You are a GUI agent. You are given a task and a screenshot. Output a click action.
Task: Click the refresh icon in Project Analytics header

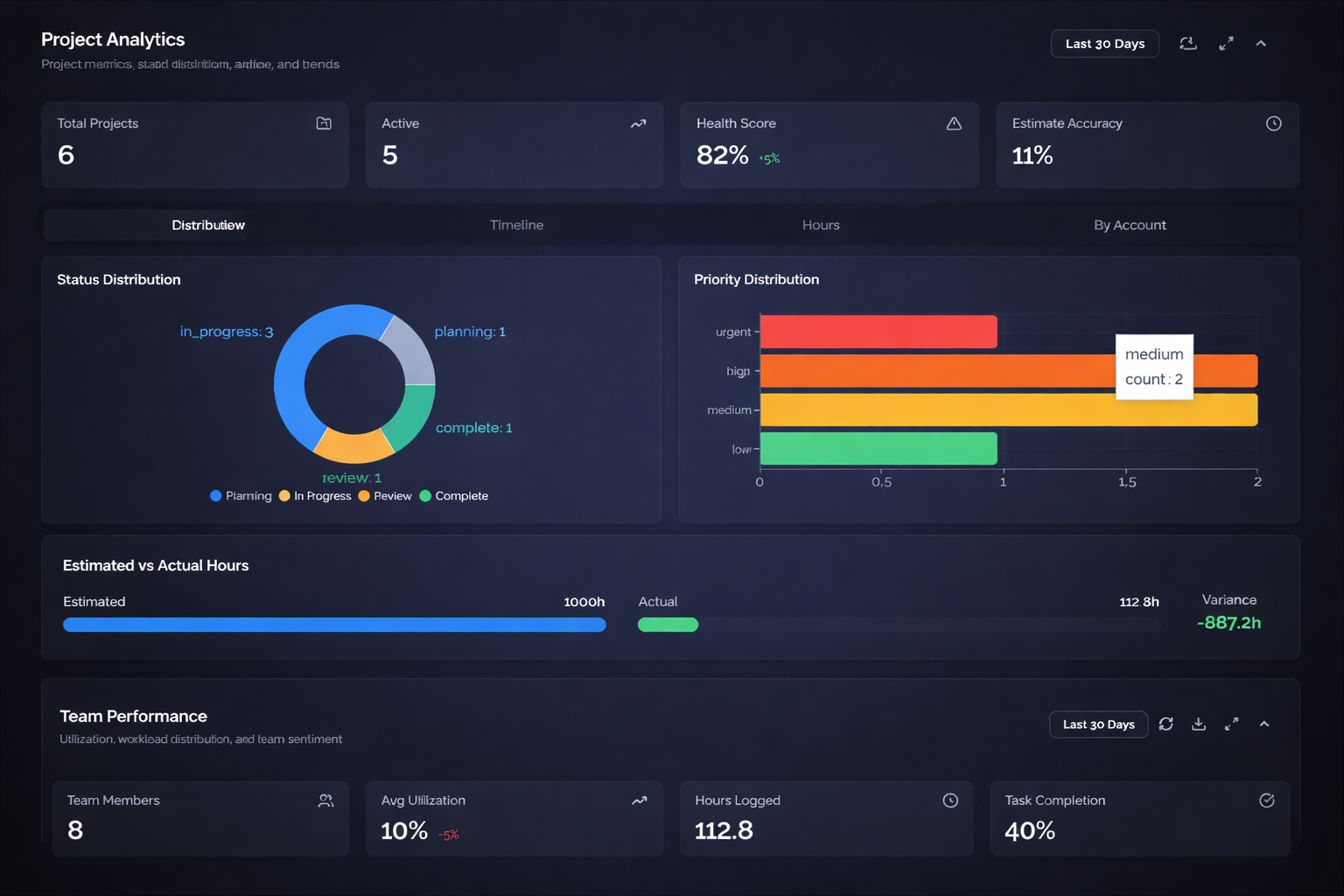point(1187,43)
